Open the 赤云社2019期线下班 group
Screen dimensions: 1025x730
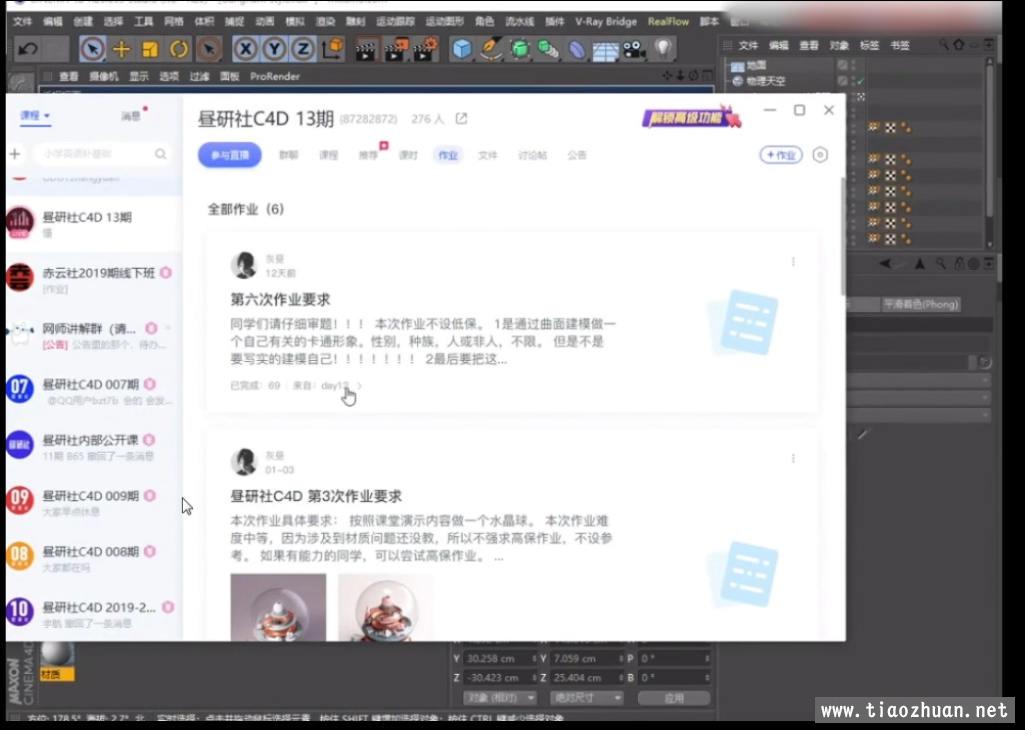click(x=93, y=279)
